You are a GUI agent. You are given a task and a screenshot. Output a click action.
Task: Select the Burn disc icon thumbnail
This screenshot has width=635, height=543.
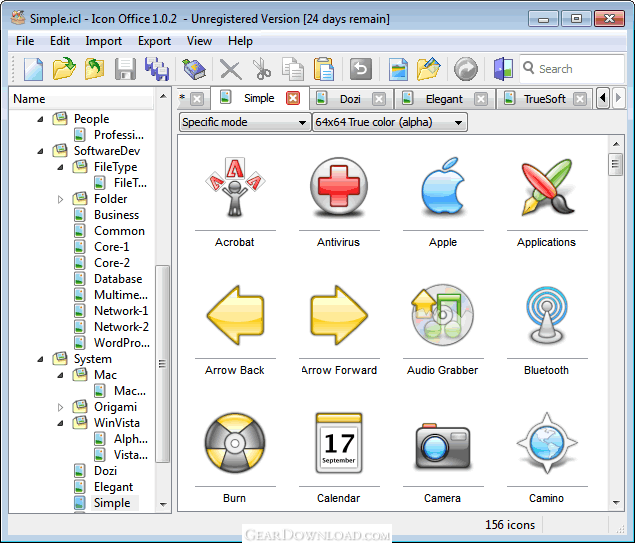point(235,443)
